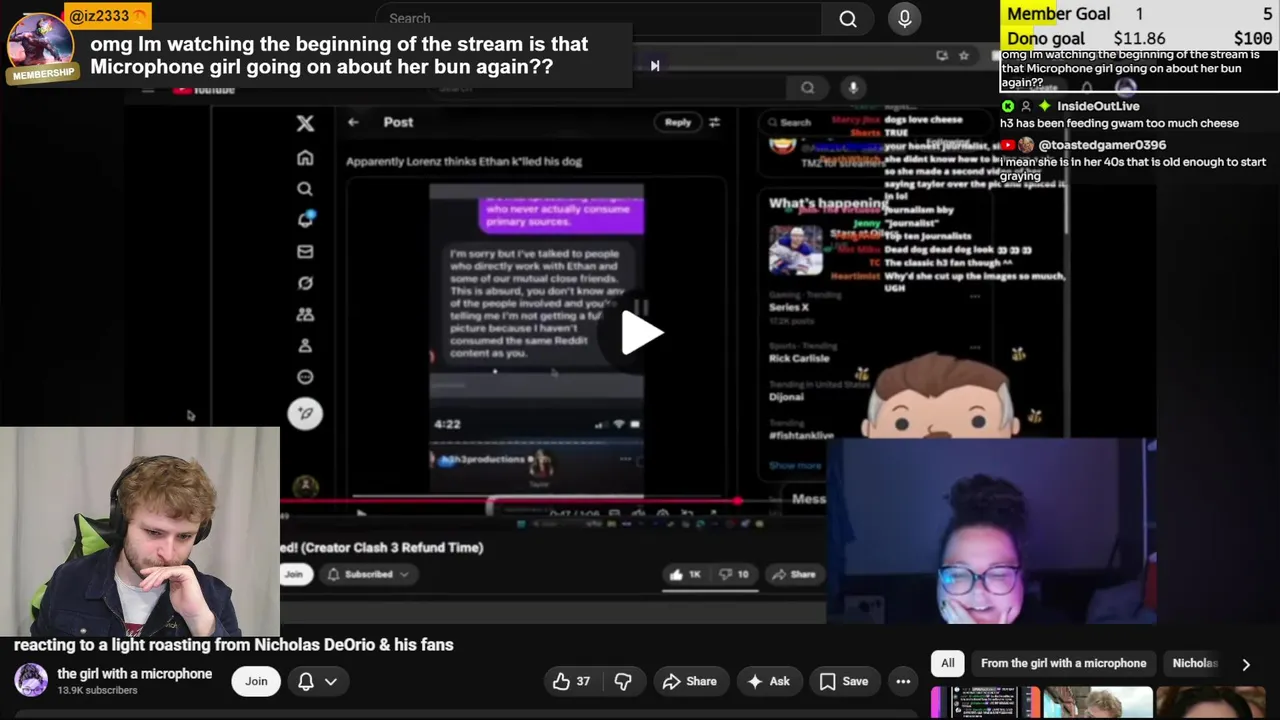Image resolution: width=1280 pixels, height=720 pixels.
Task: Open the three-dot more actions menu
Action: coord(903,681)
